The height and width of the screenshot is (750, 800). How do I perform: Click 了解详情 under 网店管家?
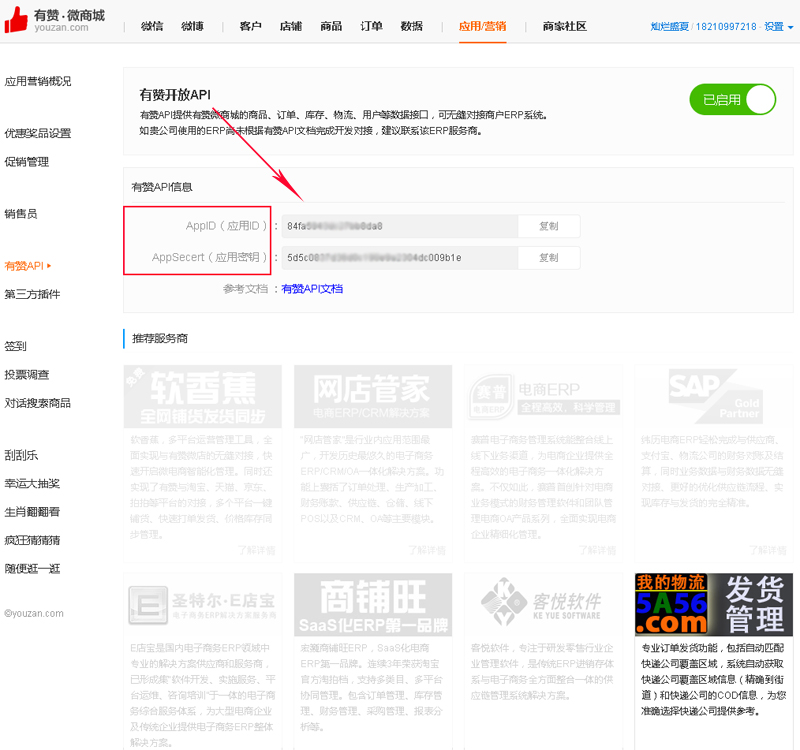[x=427, y=550]
